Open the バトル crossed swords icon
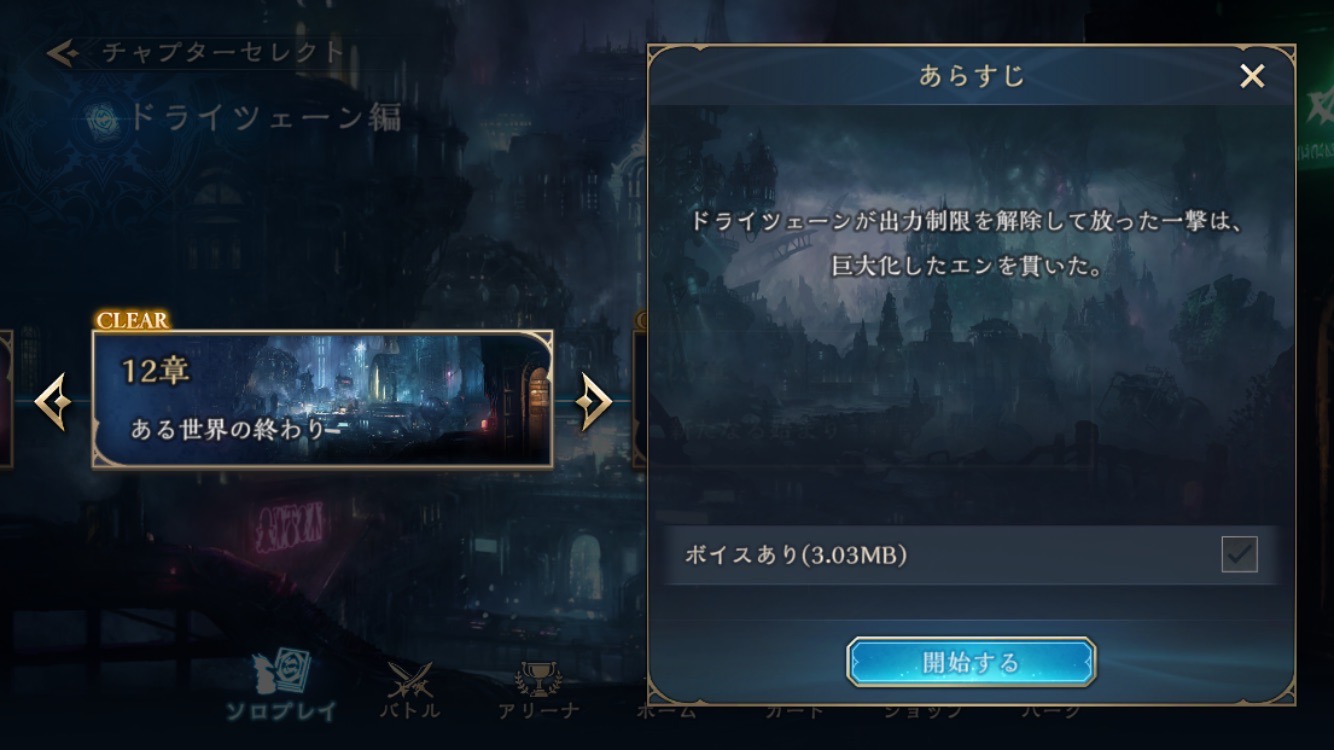 coord(410,680)
